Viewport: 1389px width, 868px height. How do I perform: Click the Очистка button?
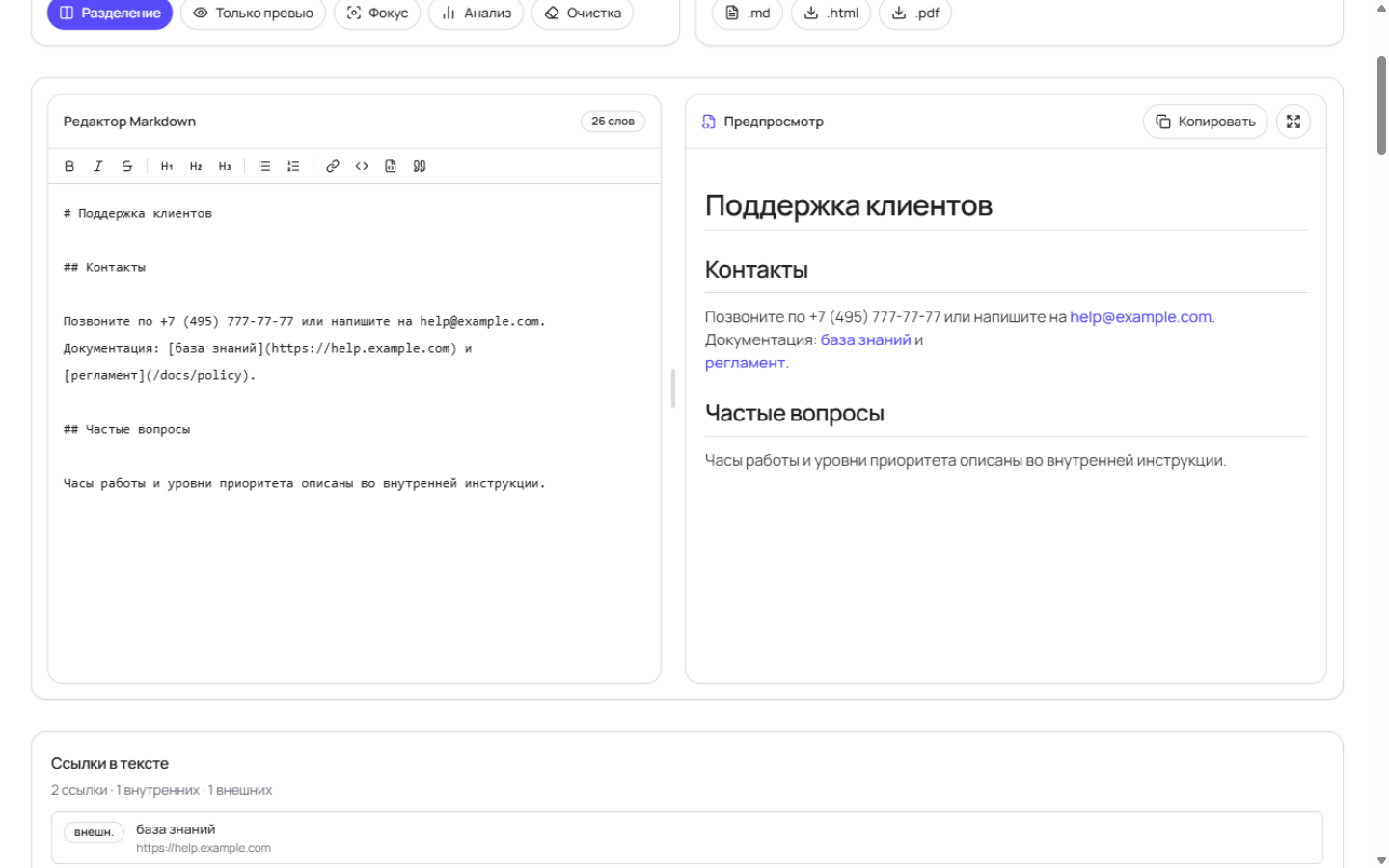coord(583,14)
